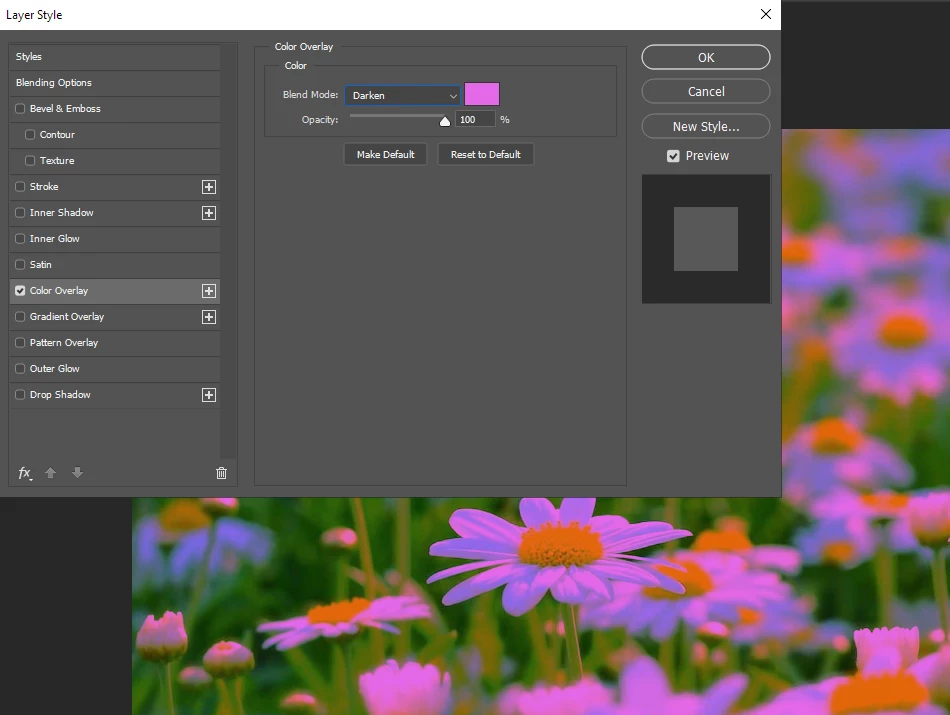Click Reset to Default button
Screen dimensions: 950x715
(x=485, y=155)
